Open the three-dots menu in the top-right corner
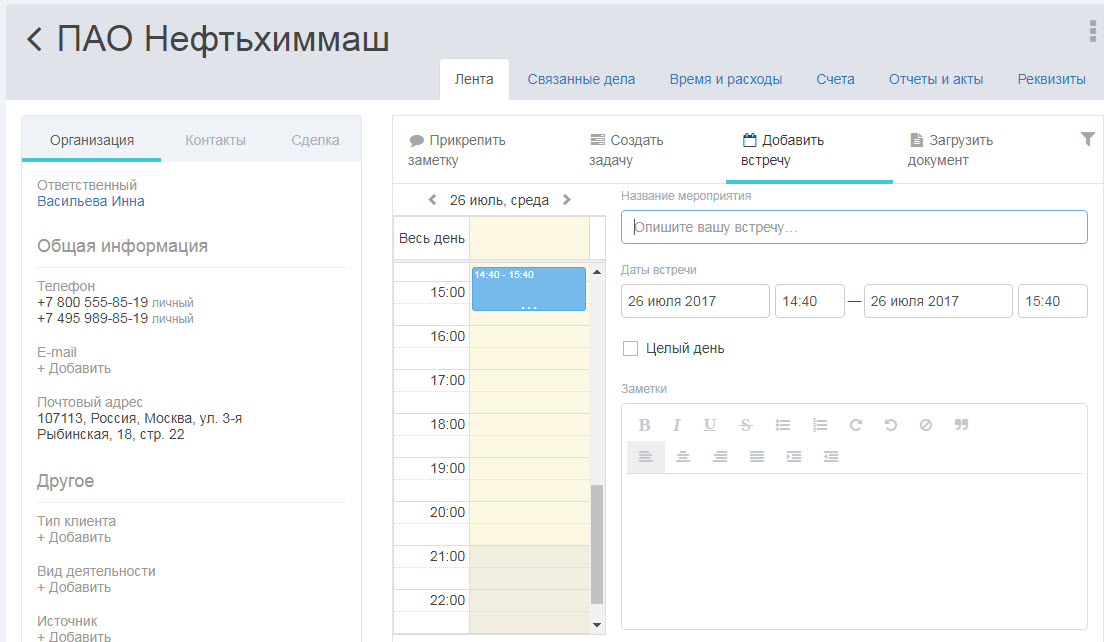1104x642 pixels. tap(1092, 32)
